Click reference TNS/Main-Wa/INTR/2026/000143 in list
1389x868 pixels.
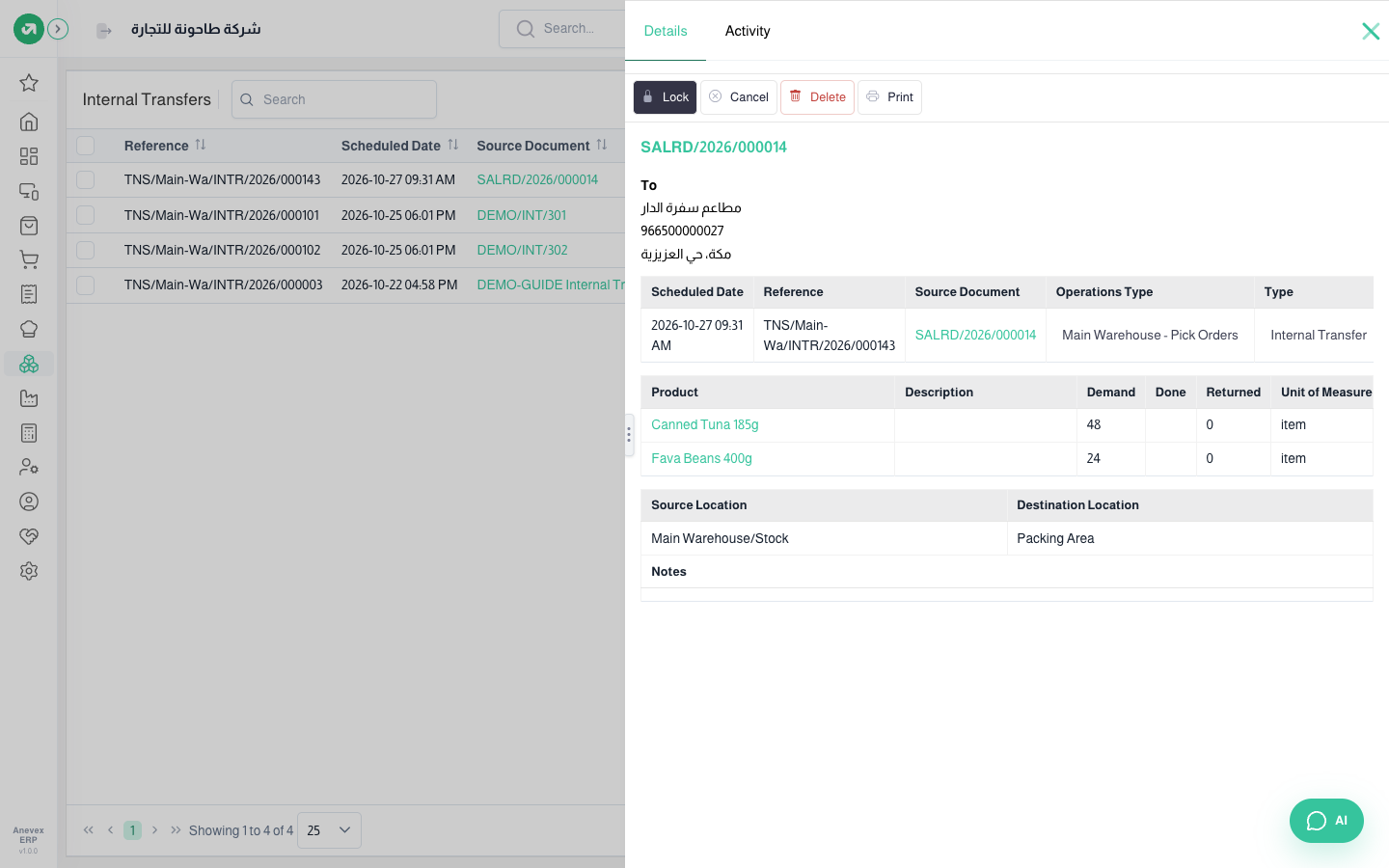pos(222,179)
